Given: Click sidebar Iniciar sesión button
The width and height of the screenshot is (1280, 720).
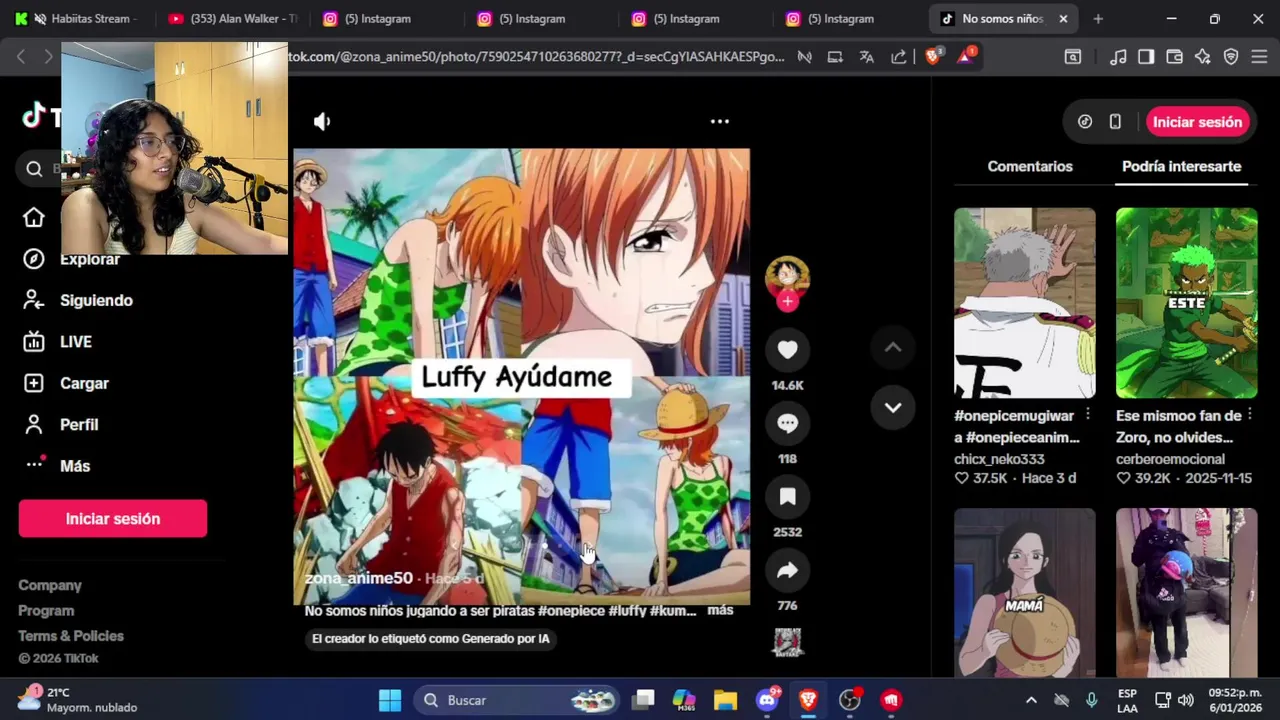Looking at the screenshot, I should pyautogui.click(x=113, y=519).
